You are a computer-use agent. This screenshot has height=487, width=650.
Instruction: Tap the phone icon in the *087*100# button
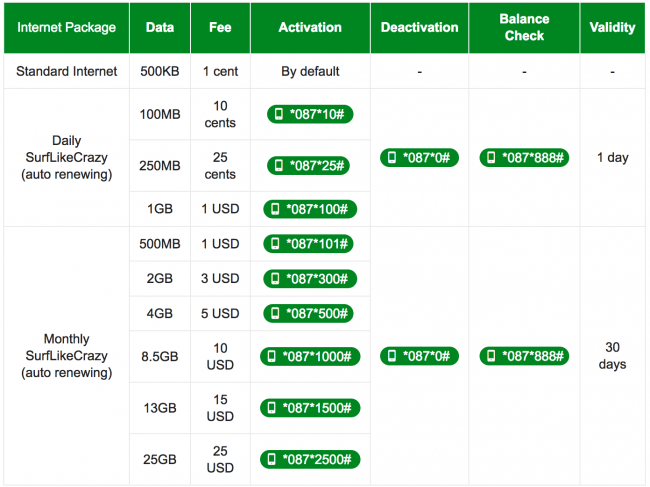point(275,209)
